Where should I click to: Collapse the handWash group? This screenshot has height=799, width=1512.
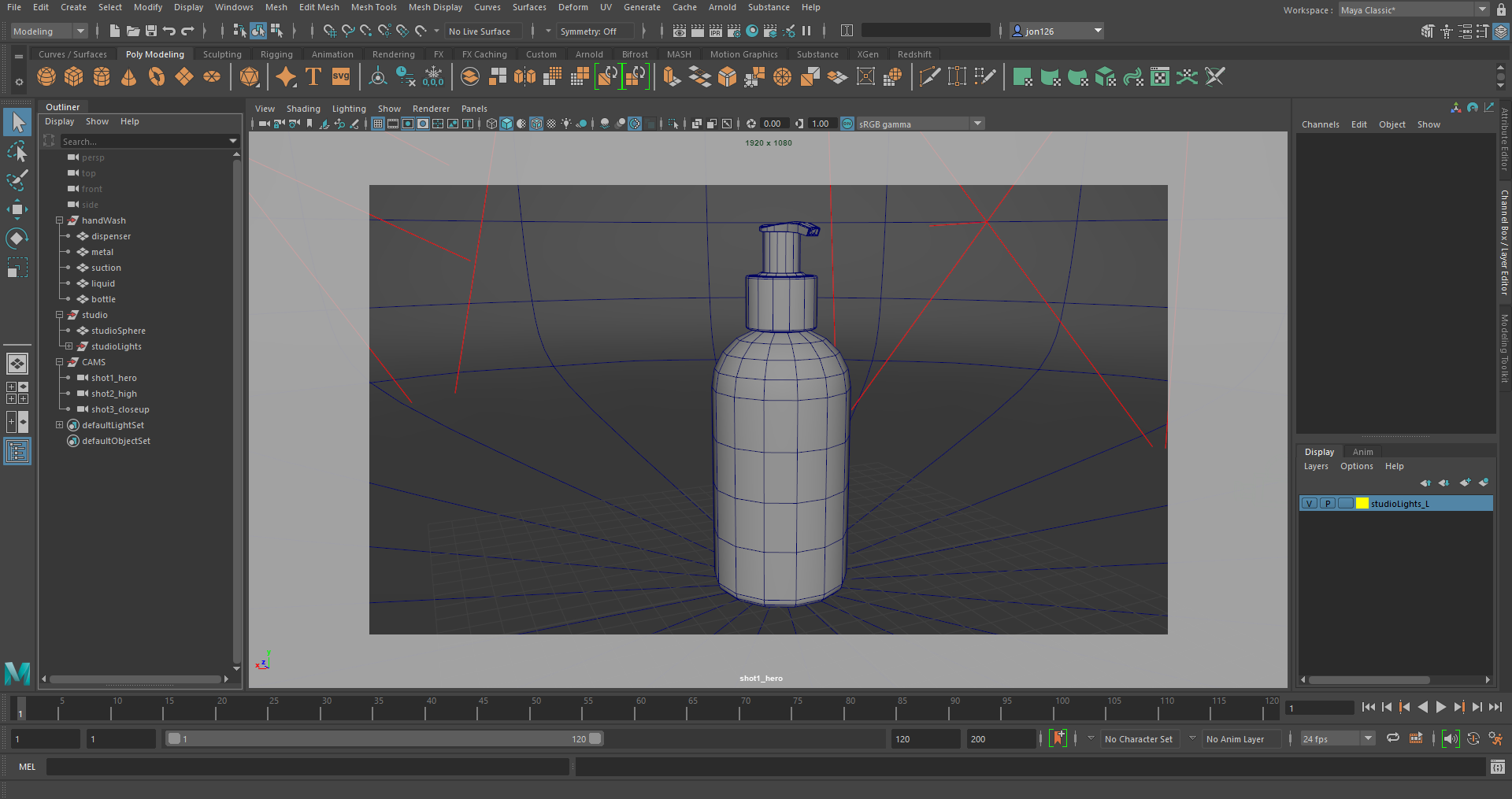[x=59, y=220]
